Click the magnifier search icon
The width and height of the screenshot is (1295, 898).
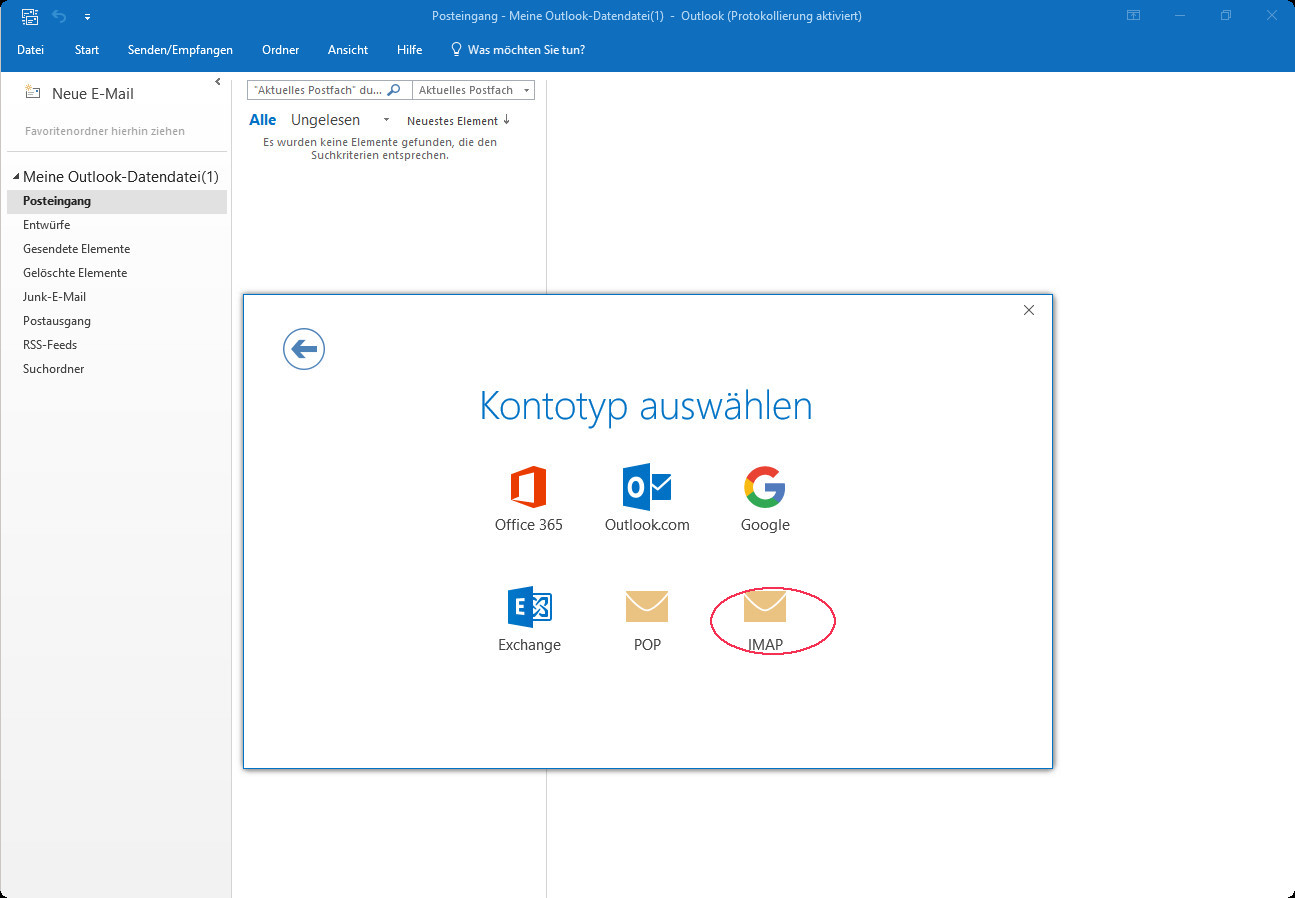pyautogui.click(x=394, y=90)
